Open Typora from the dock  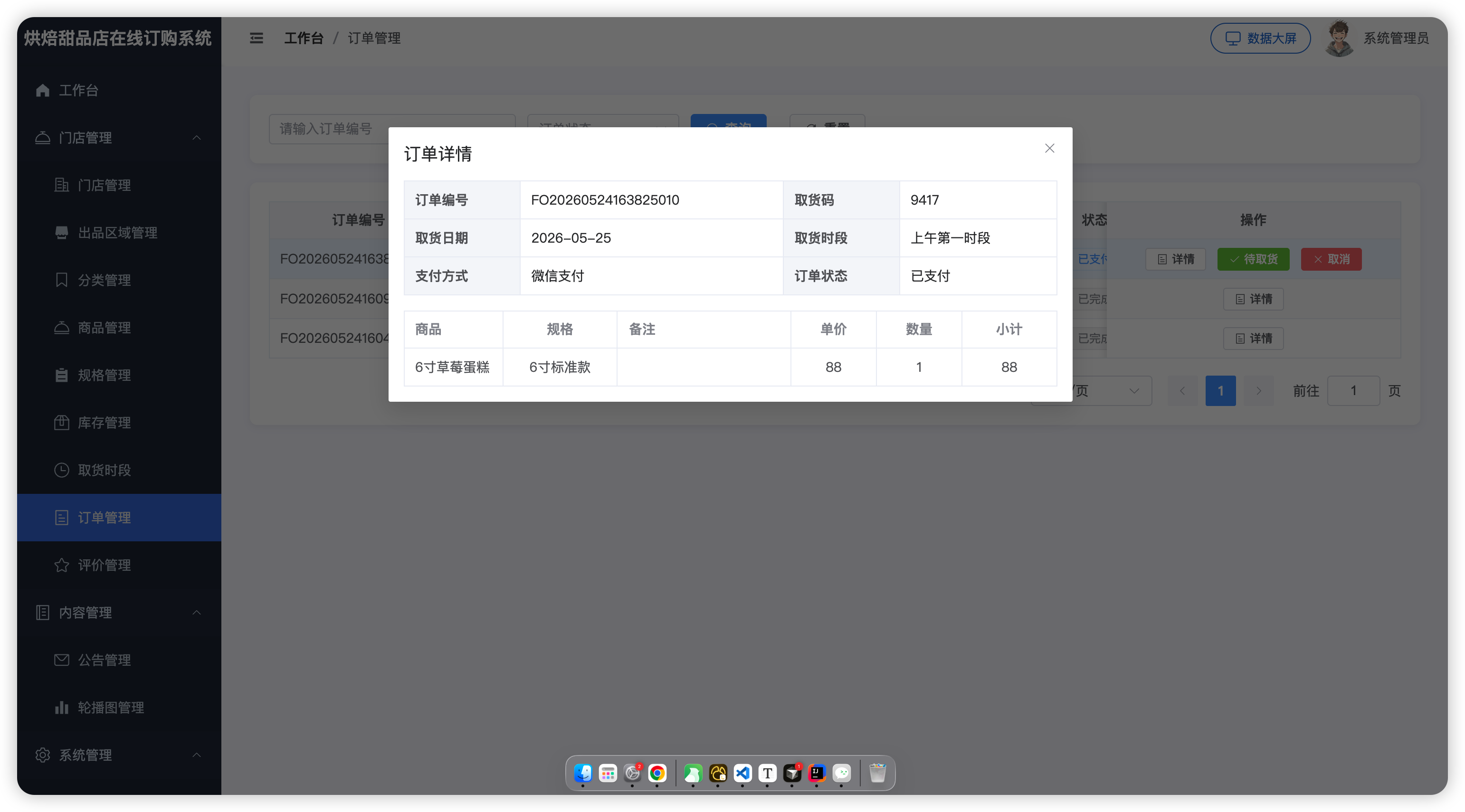pyautogui.click(x=767, y=773)
